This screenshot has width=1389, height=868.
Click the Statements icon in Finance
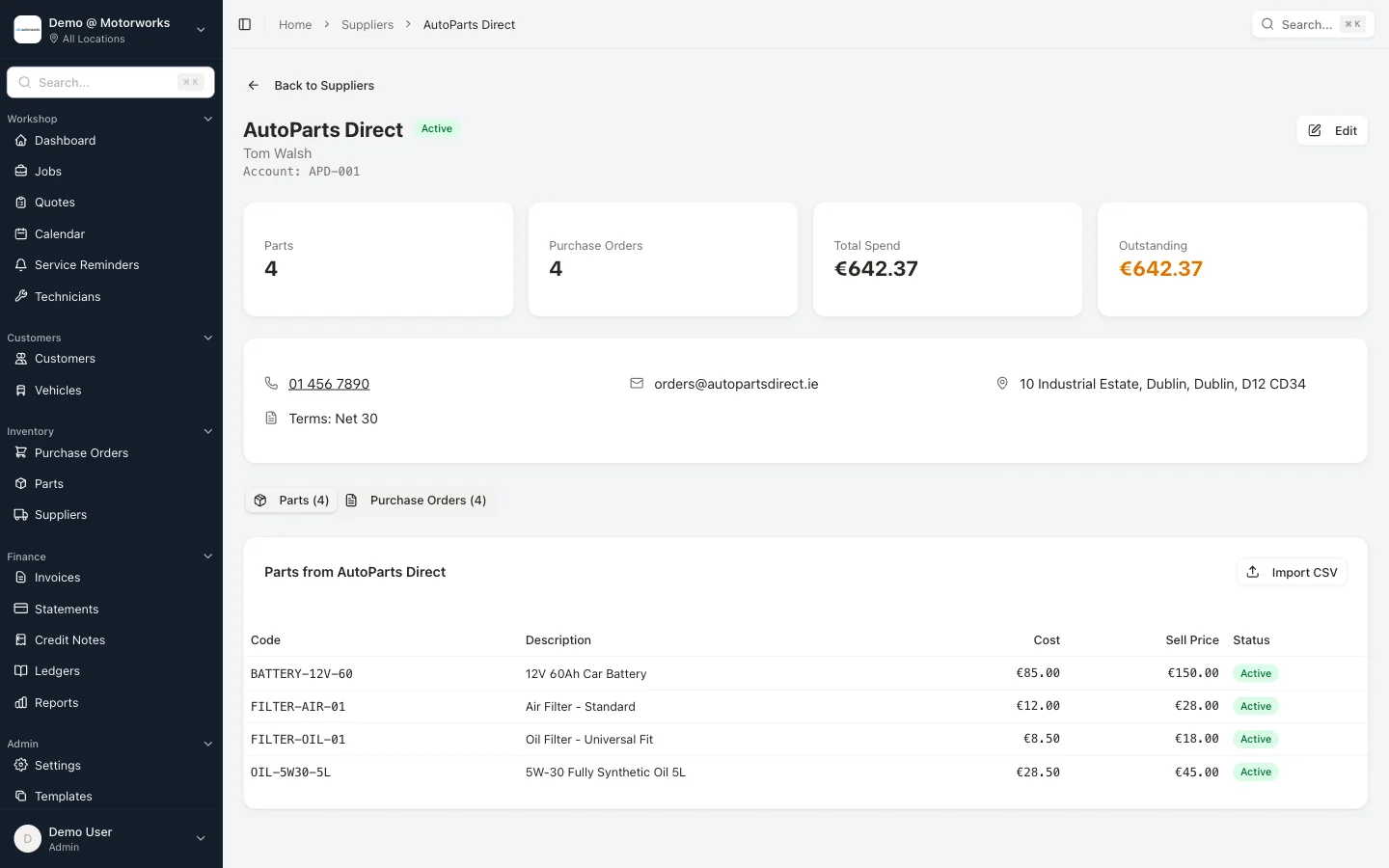click(x=20, y=609)
